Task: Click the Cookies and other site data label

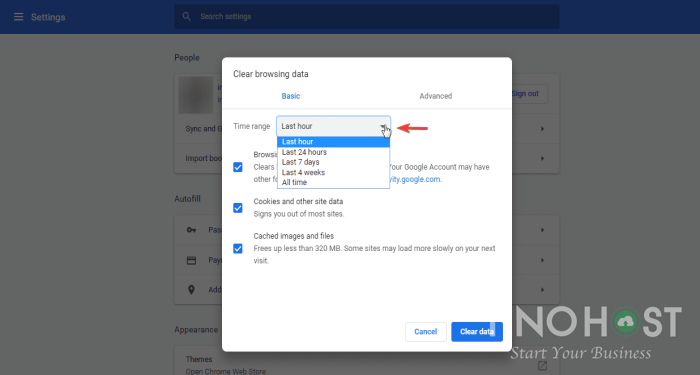Action: click(x=298, y=202)
